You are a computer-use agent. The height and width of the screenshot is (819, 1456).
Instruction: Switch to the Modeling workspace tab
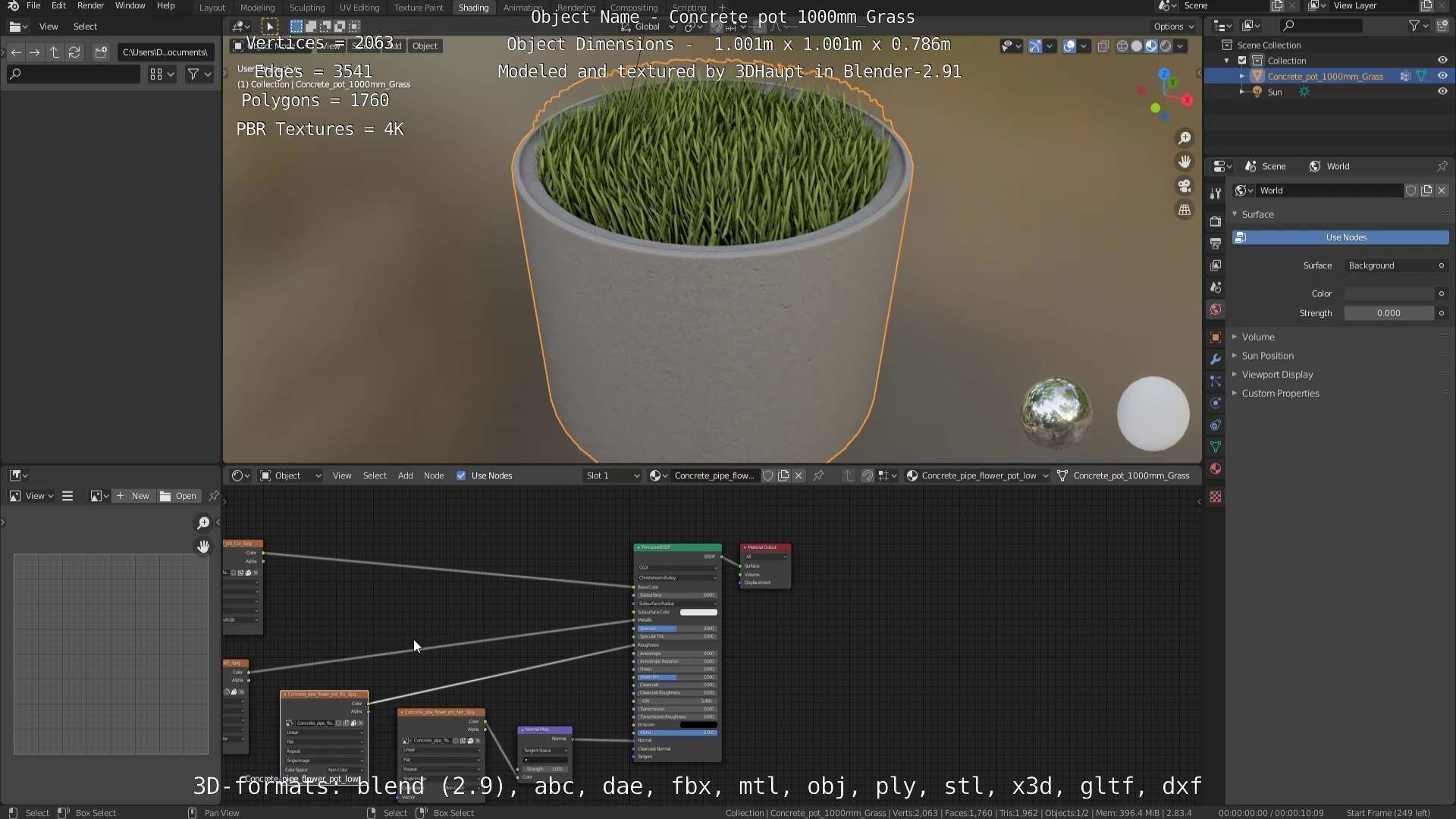tap(257, 8)
